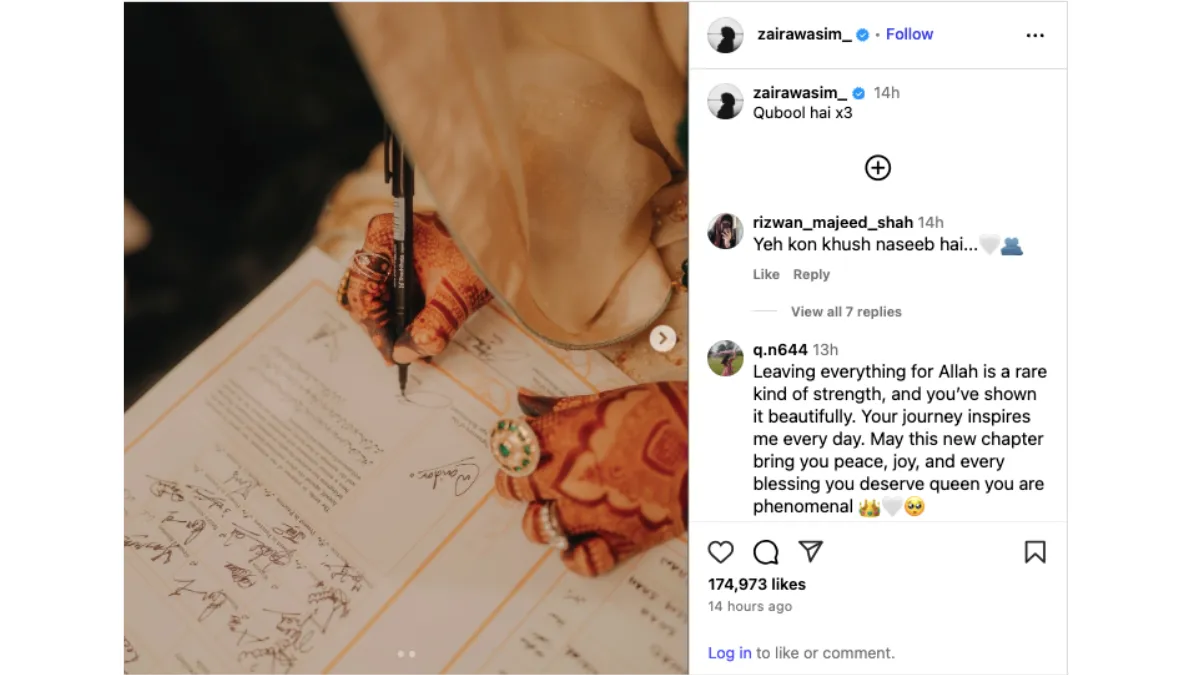Reply to the rizwan_majeed_shah comment
Image resolution: width=1200 pixels, height=675 pixels.
pos(811,274)
